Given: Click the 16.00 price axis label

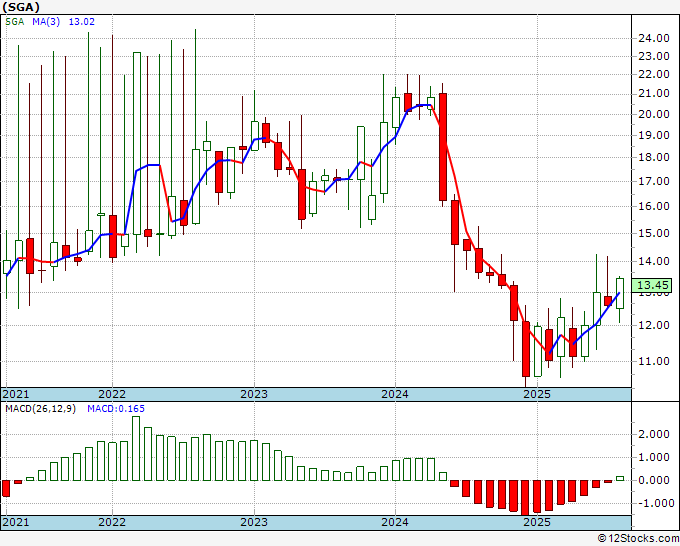Looking at the screenshot, I should click(654, 206).
